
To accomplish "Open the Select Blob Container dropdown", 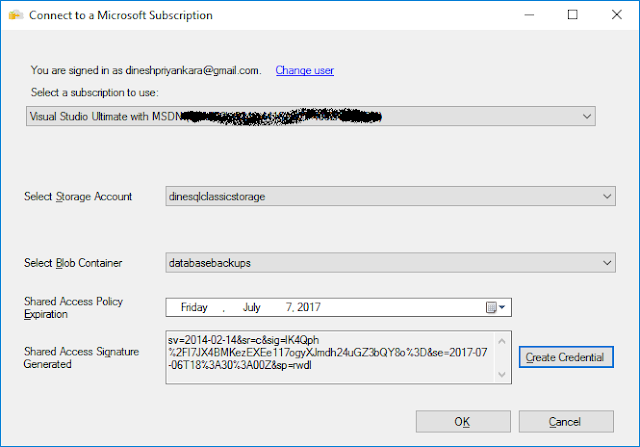I will 607,263.
